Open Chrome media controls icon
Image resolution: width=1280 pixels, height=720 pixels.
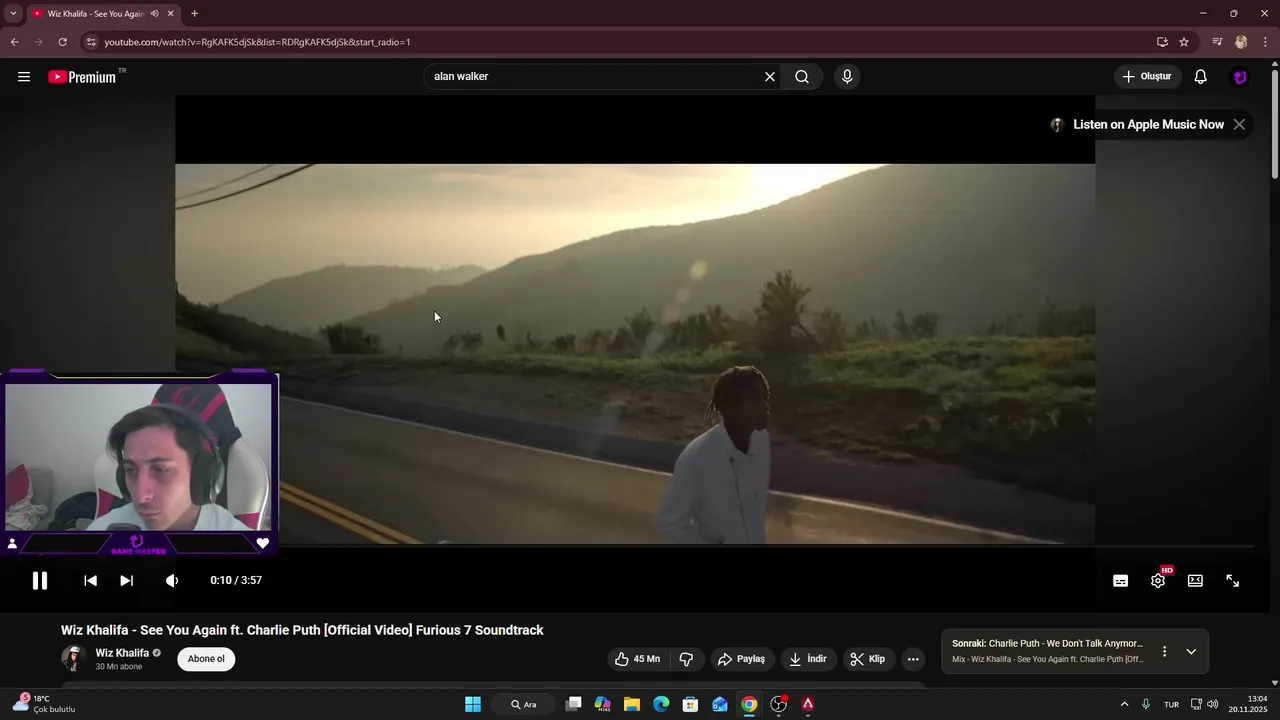pos(1217,42)
